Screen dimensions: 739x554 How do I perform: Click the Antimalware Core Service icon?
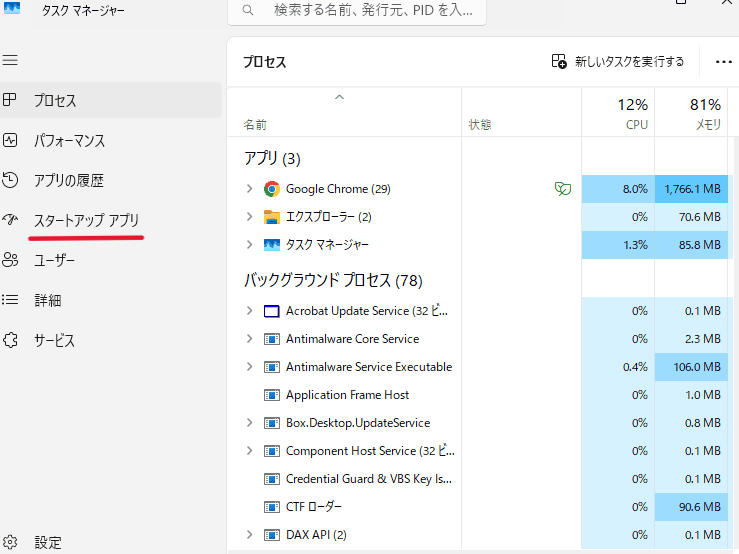pyautogui.click(x=271, y=339)
